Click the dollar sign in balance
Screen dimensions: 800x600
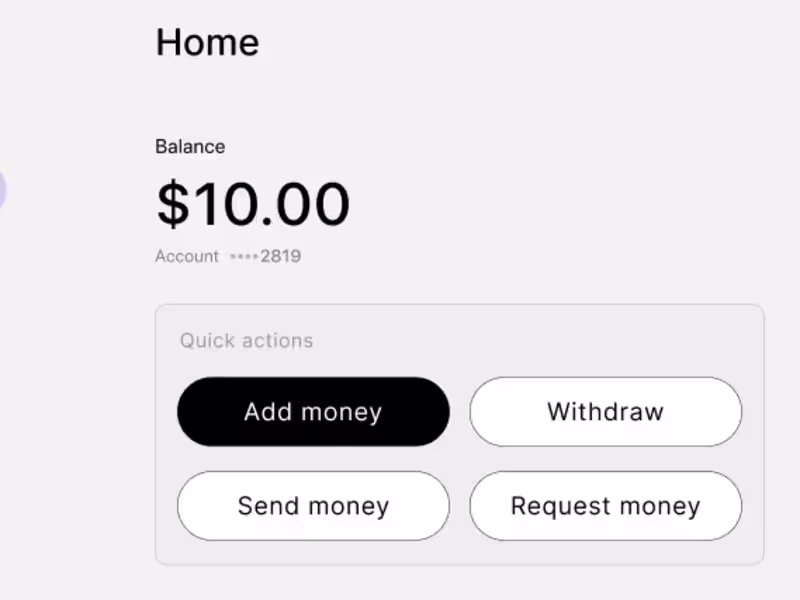pyautogui.click(x=173, y=203)
